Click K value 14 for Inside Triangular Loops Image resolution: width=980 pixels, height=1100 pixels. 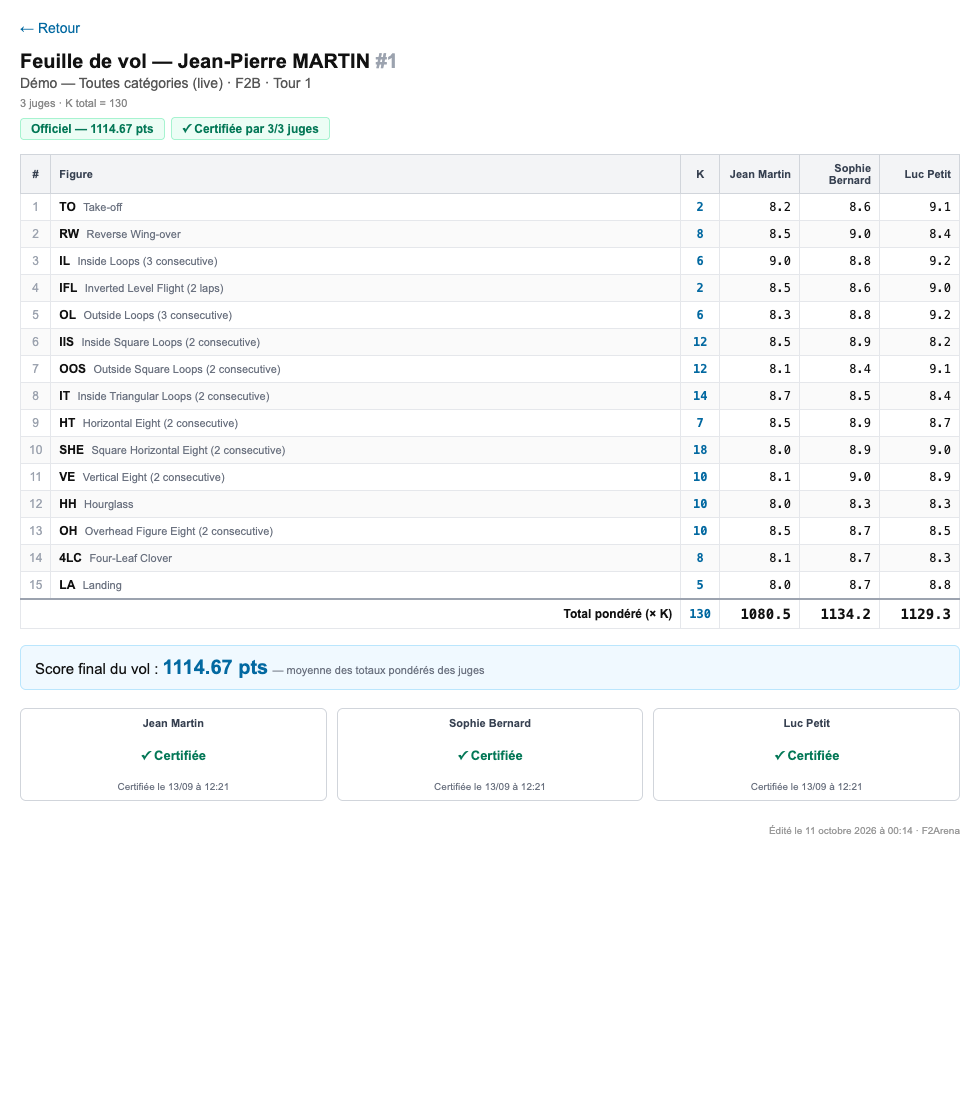pyautogui.click(x=700, y=396)
